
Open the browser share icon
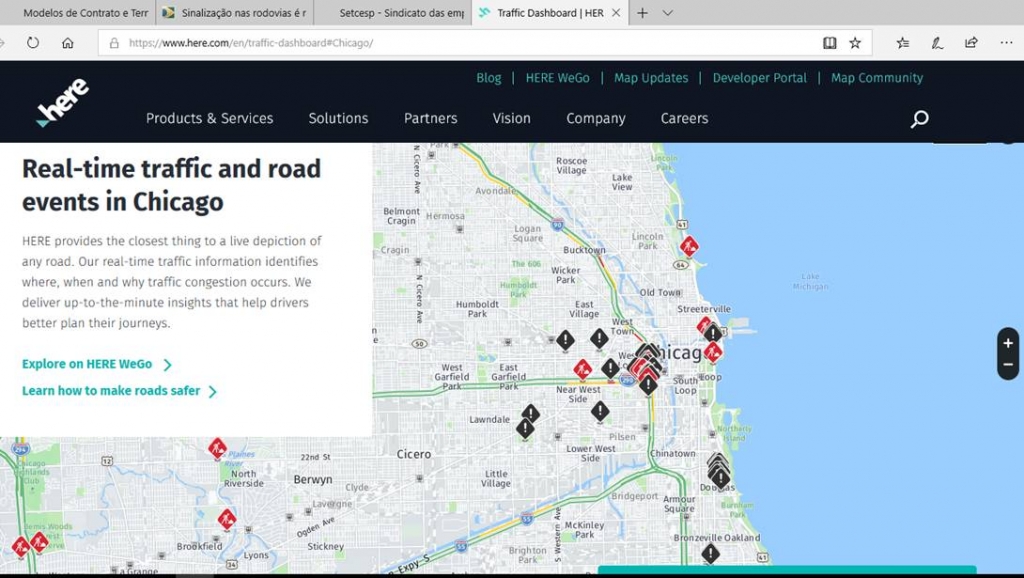click(x=971, y=43)
